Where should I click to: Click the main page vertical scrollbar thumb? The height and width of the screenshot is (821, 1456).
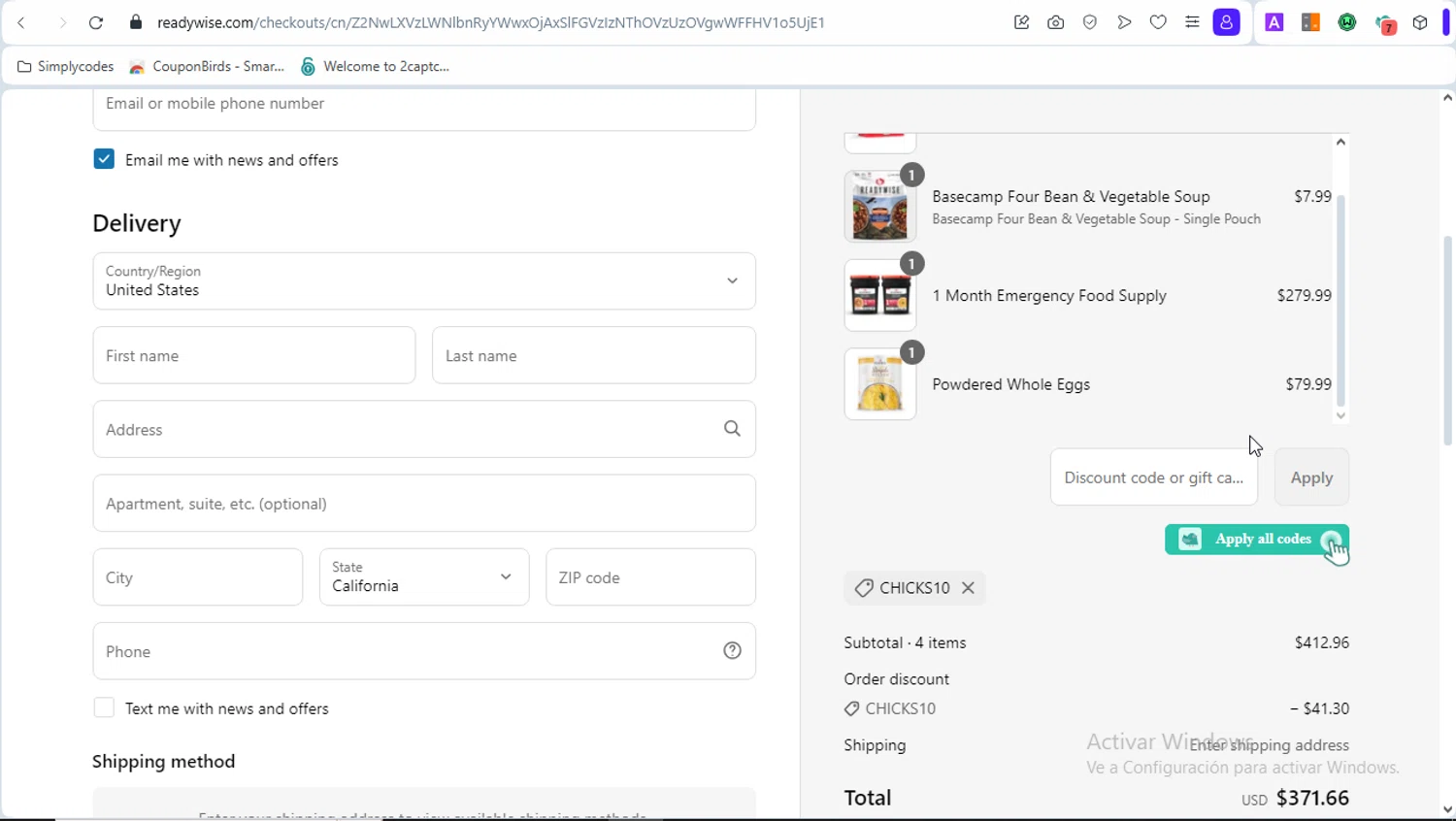tap(1447, 340)
